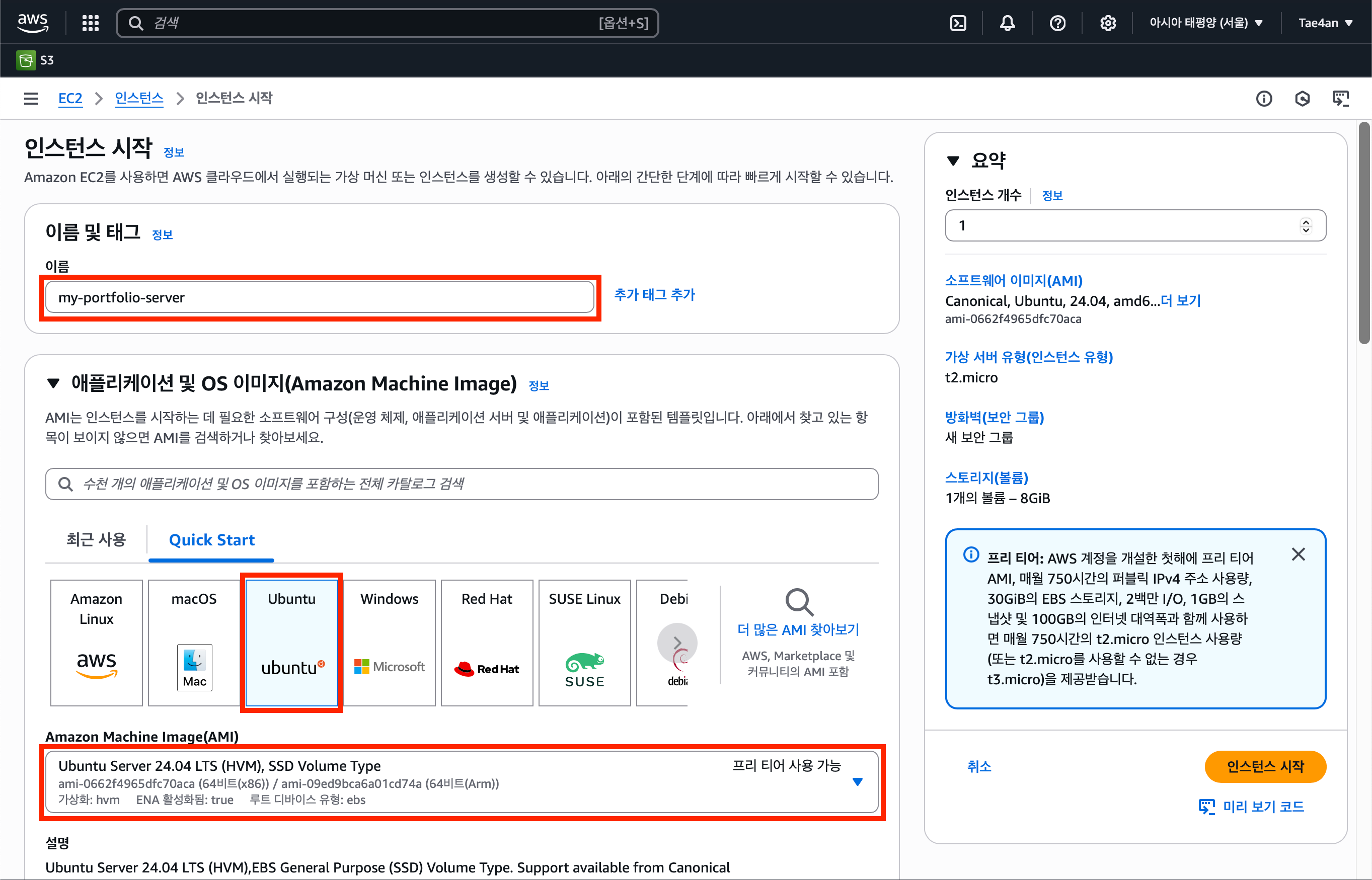
Task: Open 방화벽(보안 그룹) summary link
Action: pyautogui.click(x=995, y=417)
